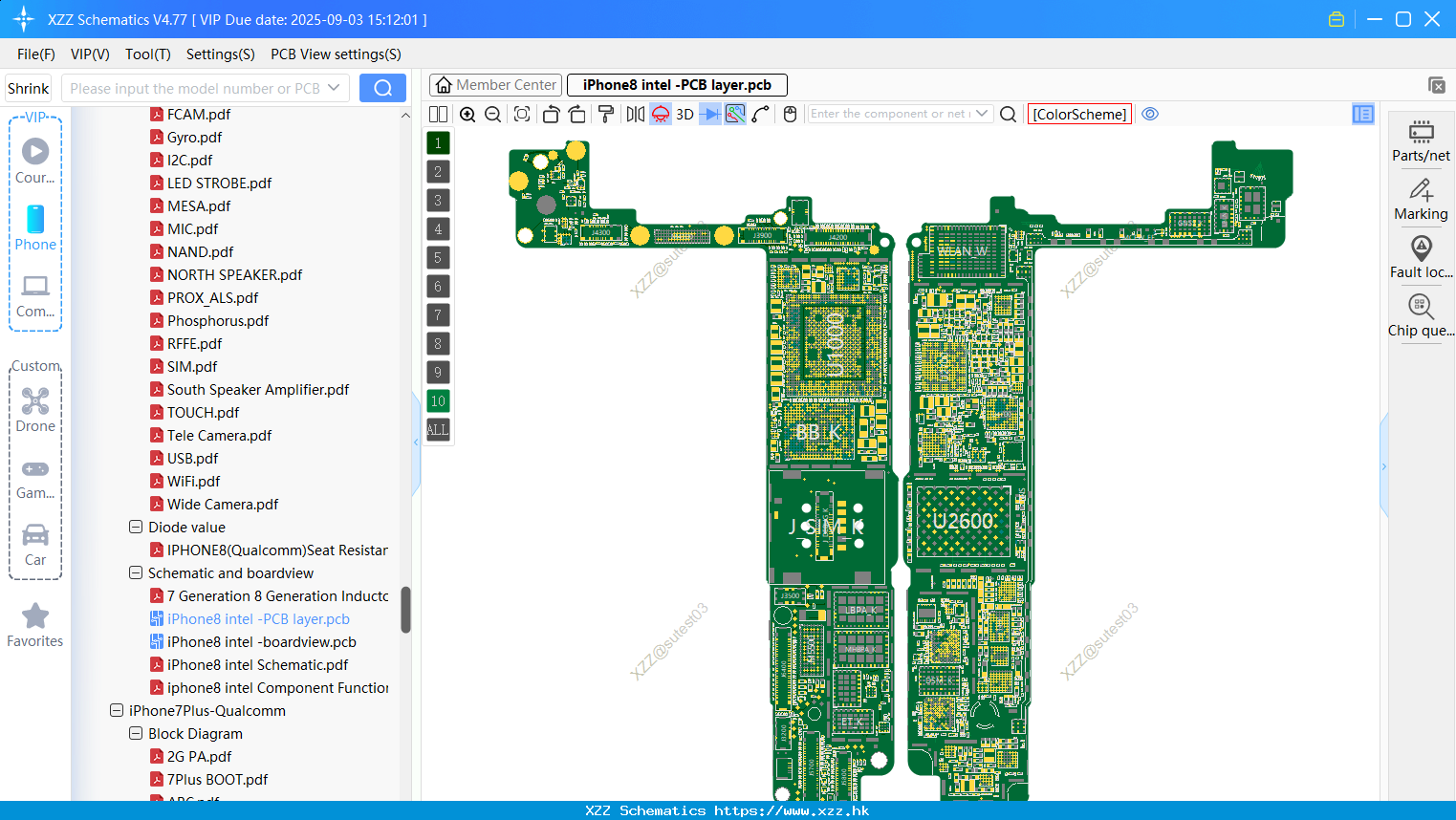1456x820 pixels.
Task: Collapse the left tree panel handle
Action: point(416,442)
